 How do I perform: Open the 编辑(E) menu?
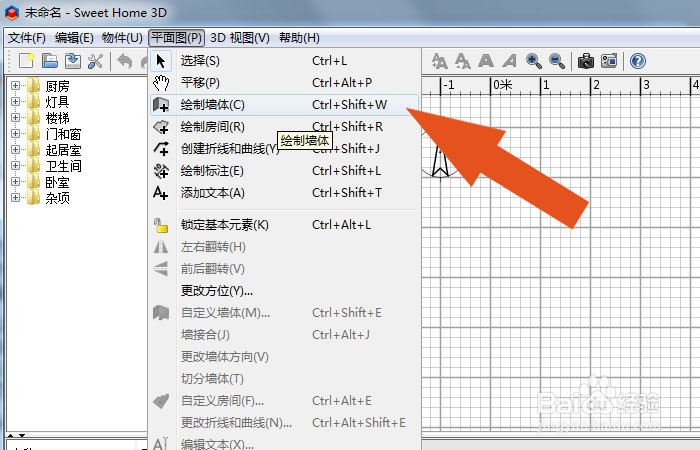pyautogui.click(x=74, y=38)
